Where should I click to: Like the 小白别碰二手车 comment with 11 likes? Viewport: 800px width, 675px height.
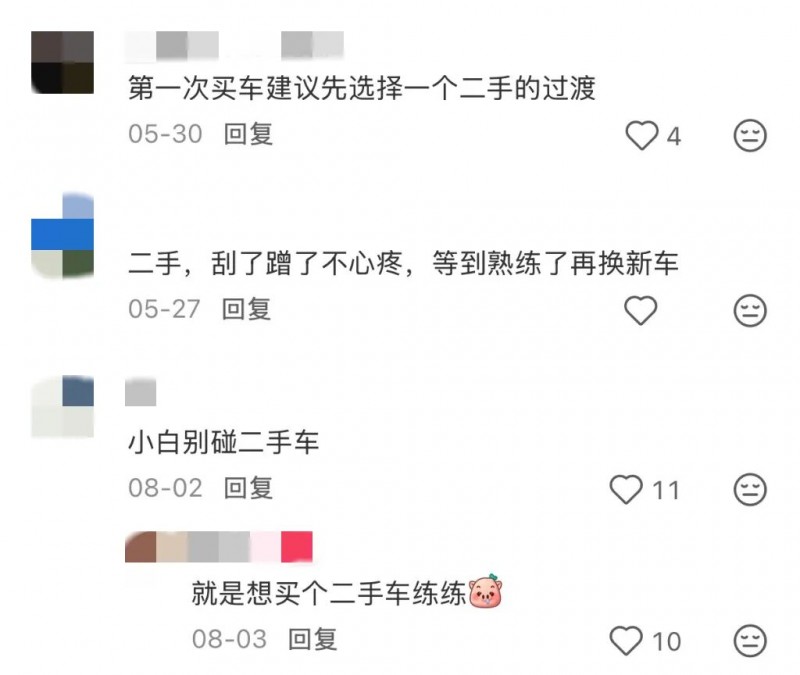[626, 489]
